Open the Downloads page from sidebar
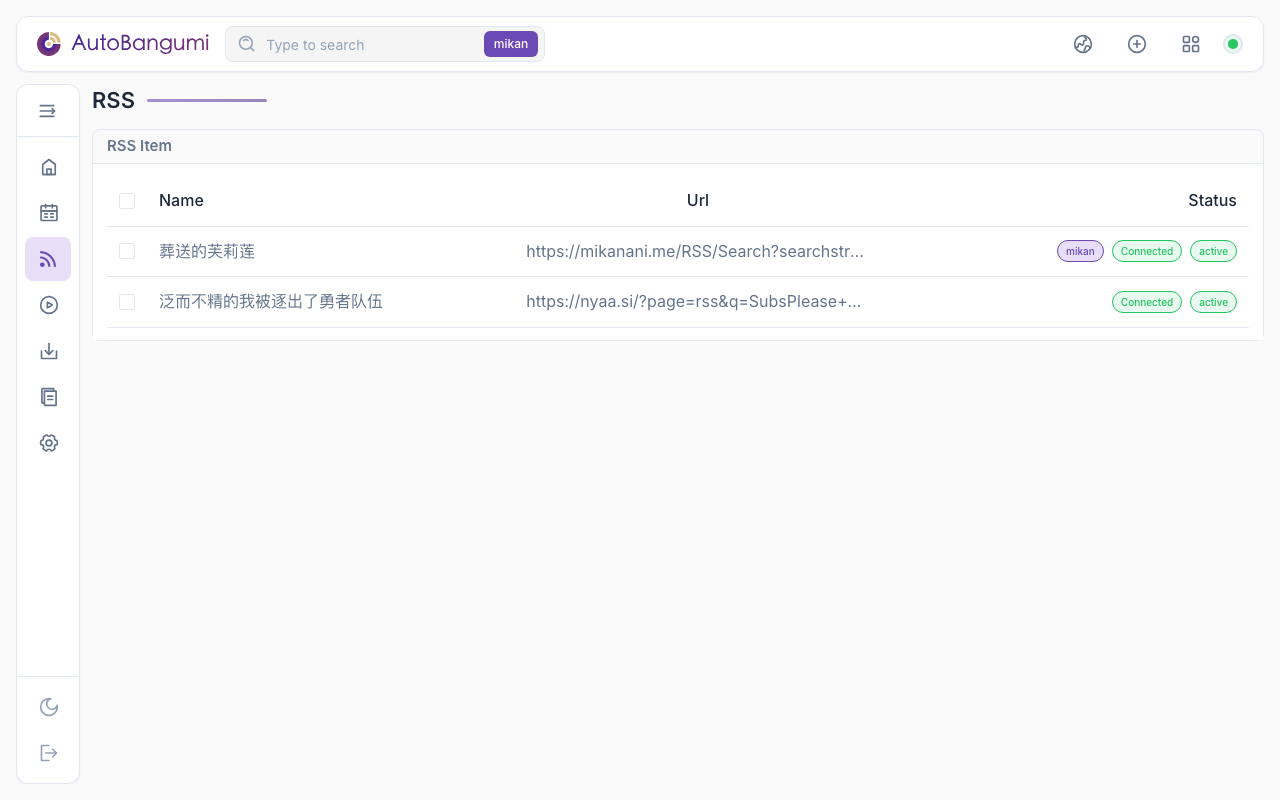The image size is (1280, 800). click(x=48, y=351)
